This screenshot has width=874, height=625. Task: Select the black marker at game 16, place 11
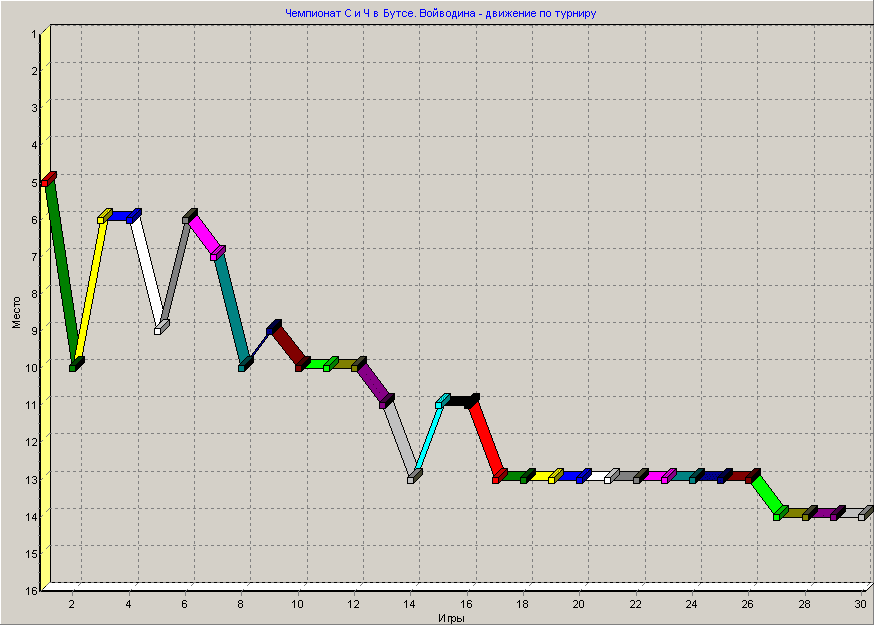pos(472,401)
